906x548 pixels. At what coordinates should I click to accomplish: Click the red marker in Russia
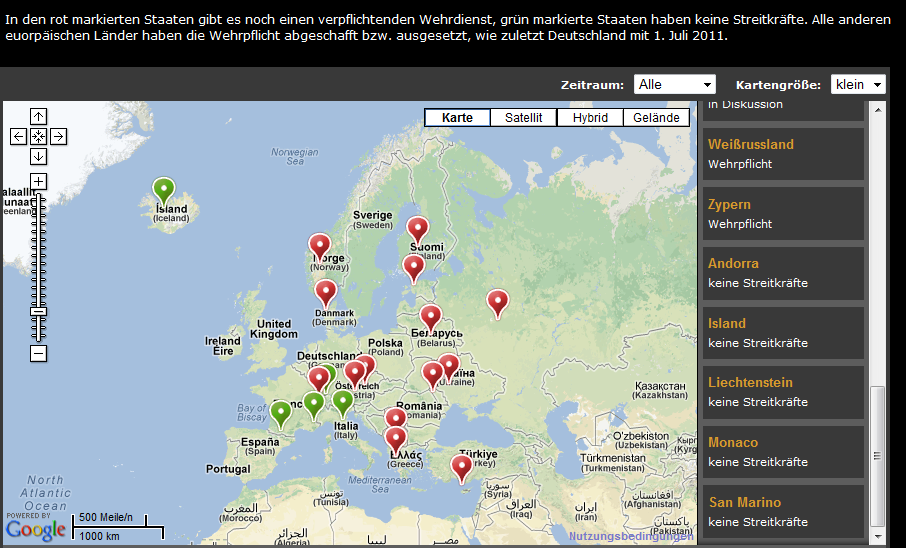click(x=497, y=300)
